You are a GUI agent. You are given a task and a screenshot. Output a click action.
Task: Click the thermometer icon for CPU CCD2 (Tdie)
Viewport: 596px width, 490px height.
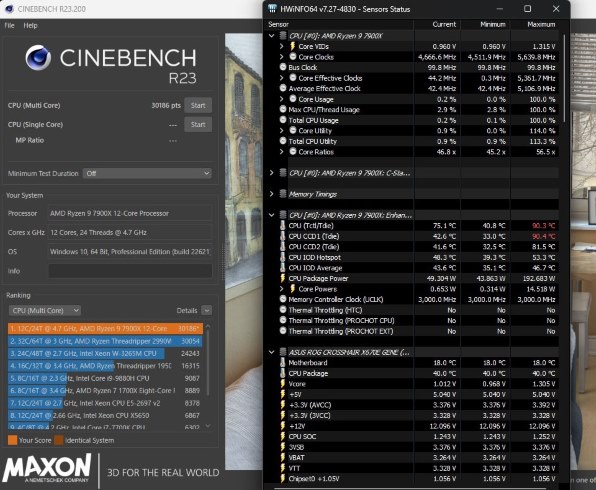[283, 246]
